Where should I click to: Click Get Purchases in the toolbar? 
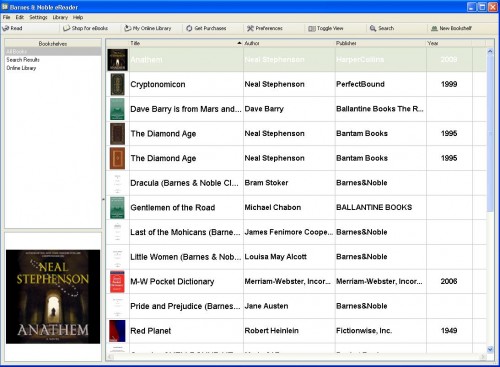(206, 28)
